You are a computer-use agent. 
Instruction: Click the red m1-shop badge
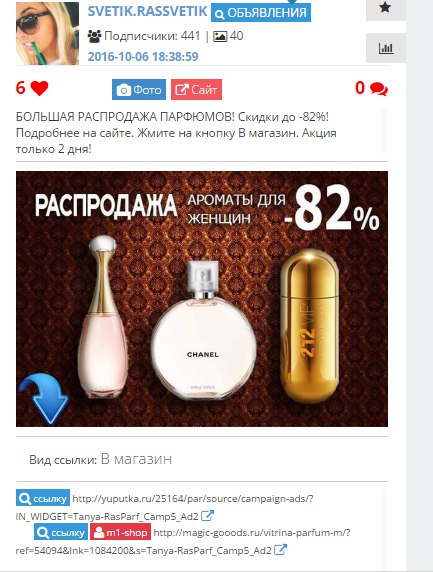click(120, 533)
